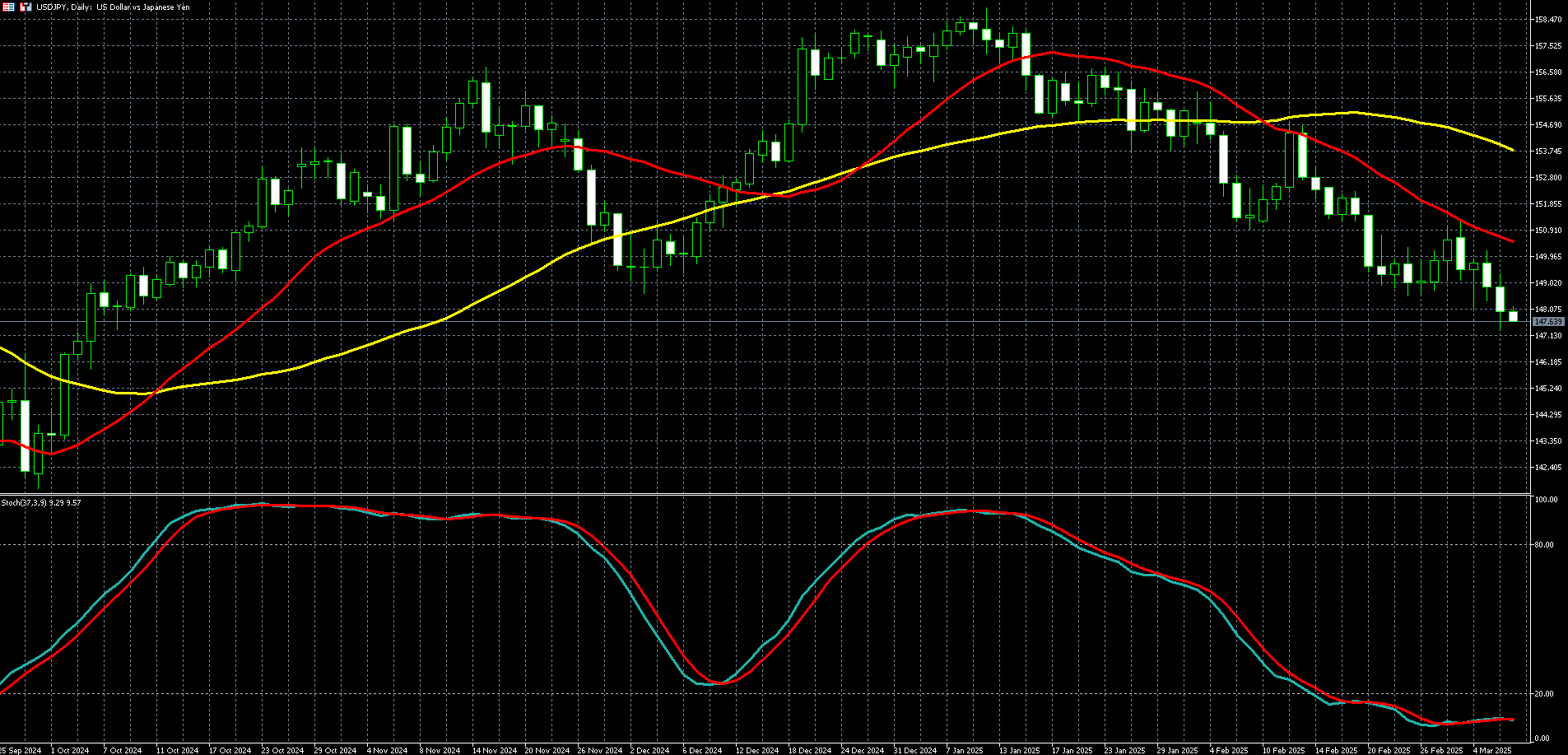Click the Depth of Market icon in chart header
The width and height of the screenshot is (1568, 755).
point(8,7)
